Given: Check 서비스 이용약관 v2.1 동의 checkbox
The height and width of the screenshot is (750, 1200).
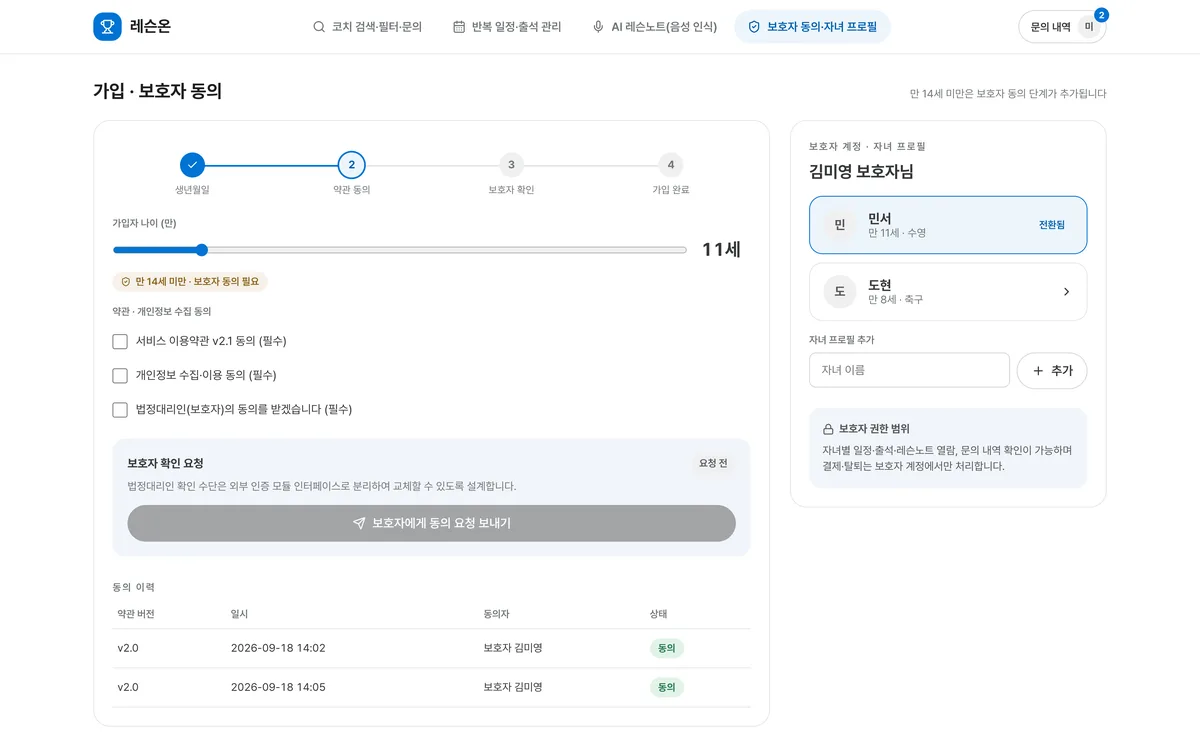Looking at the screenshot, I should pos(120,342).
